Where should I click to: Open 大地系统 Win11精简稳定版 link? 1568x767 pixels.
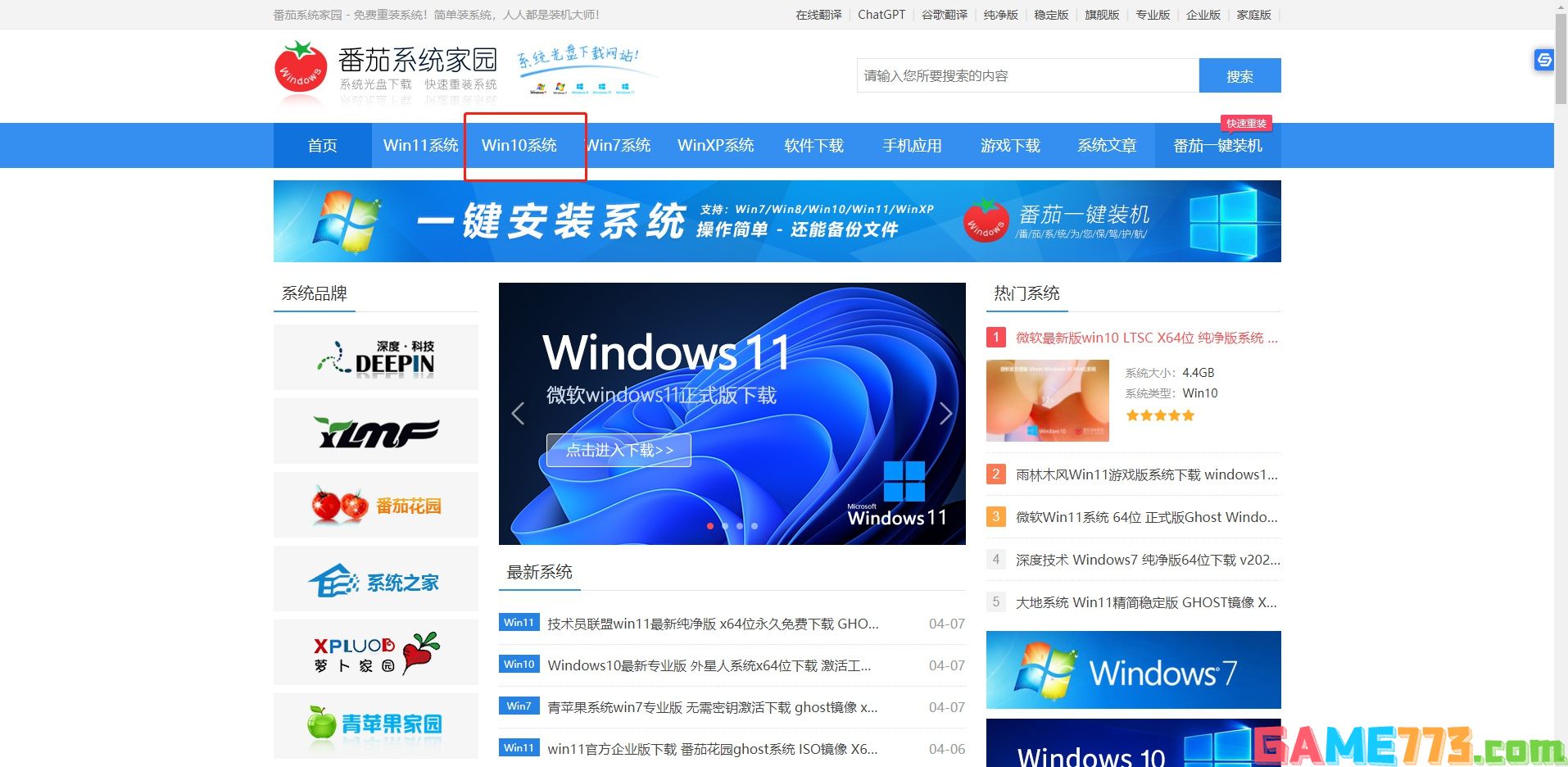coord(1146,602)
